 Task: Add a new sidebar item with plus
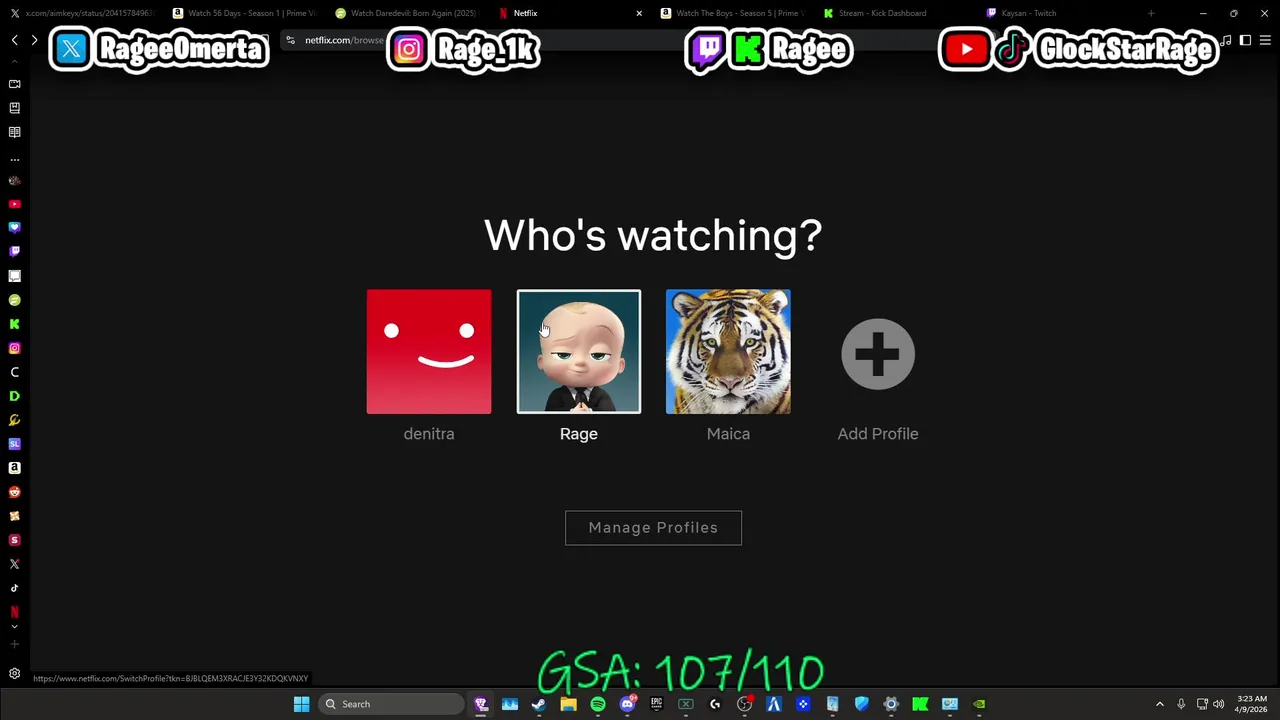point(14,645)
